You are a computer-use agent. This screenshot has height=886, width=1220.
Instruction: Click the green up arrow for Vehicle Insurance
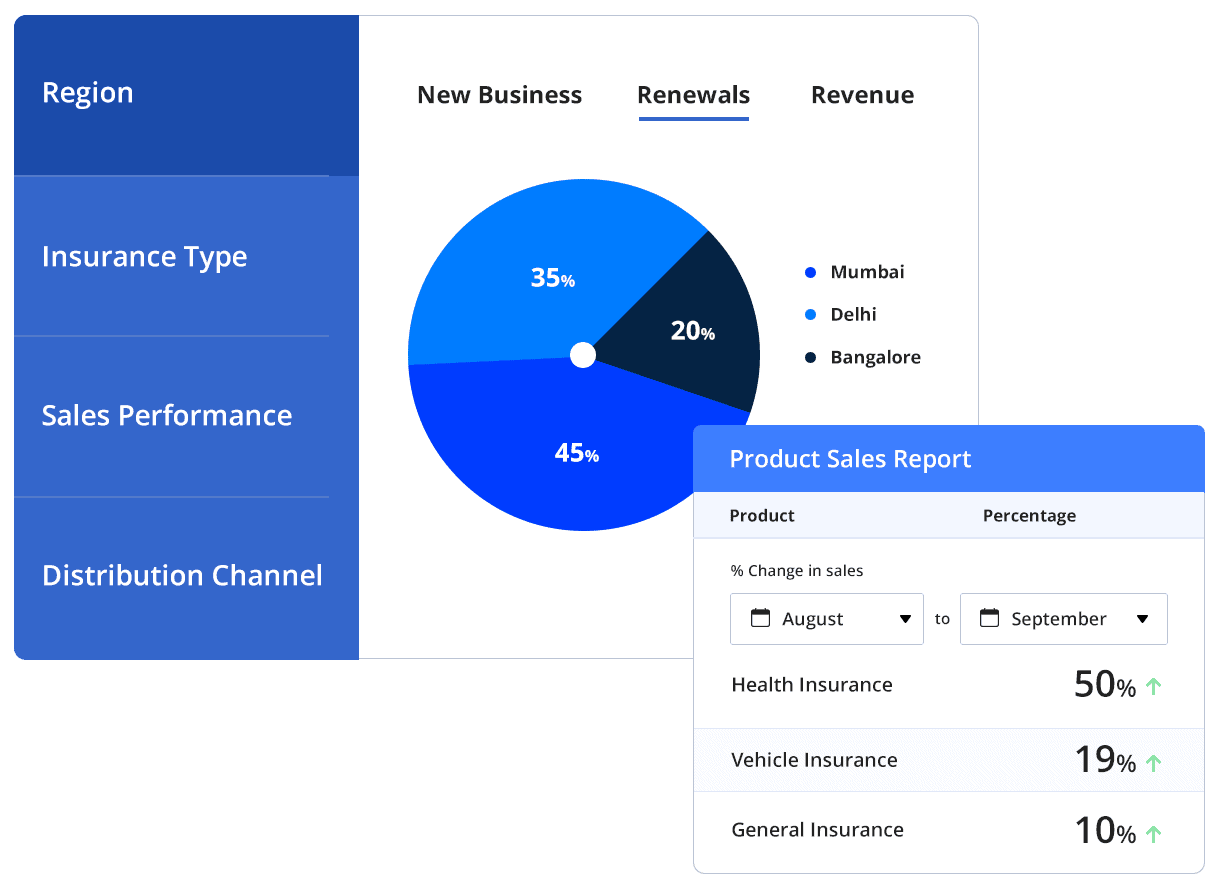[1154, 760]
